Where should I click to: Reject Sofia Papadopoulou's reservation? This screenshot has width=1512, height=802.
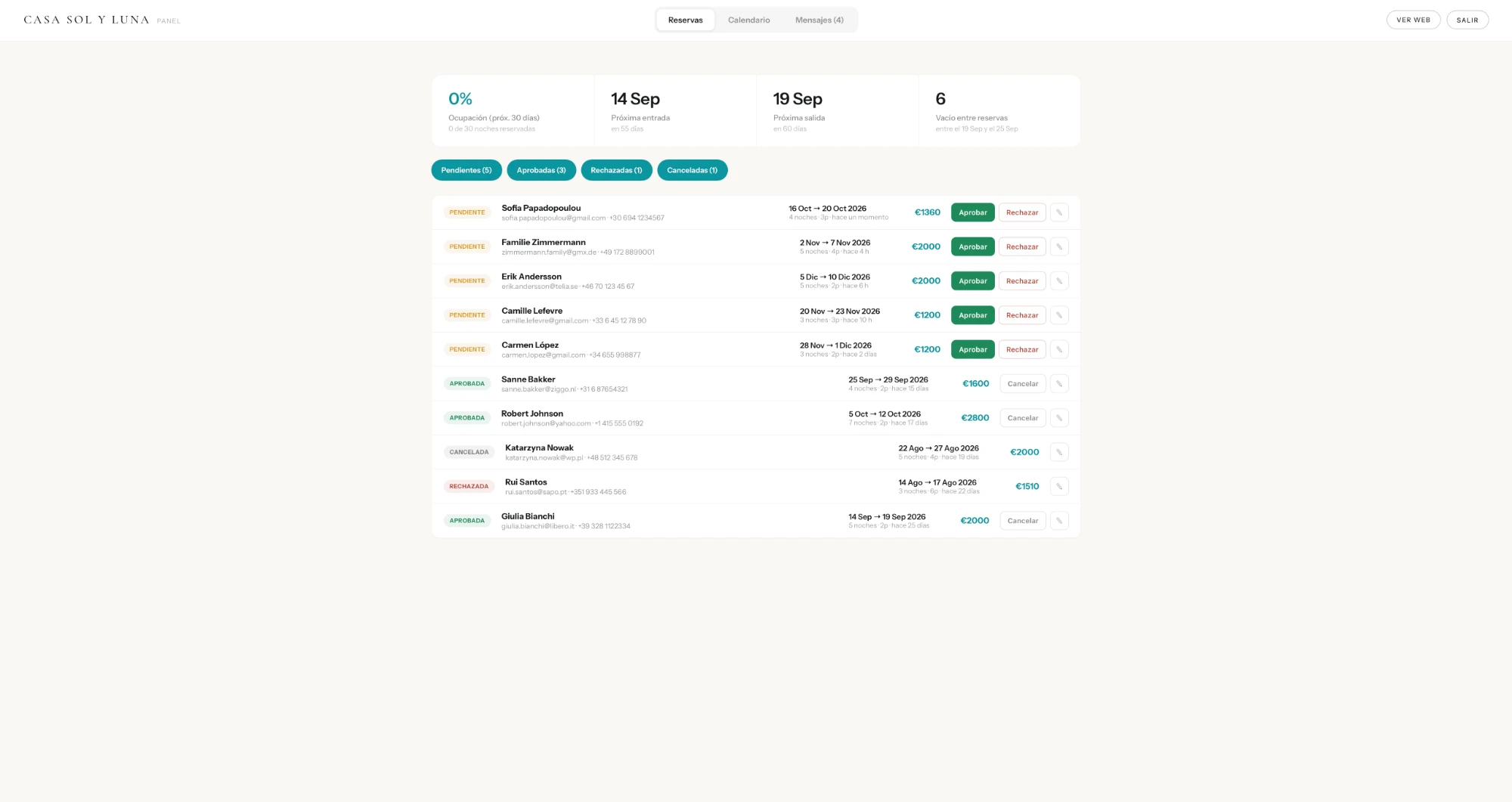(1022, 212)
